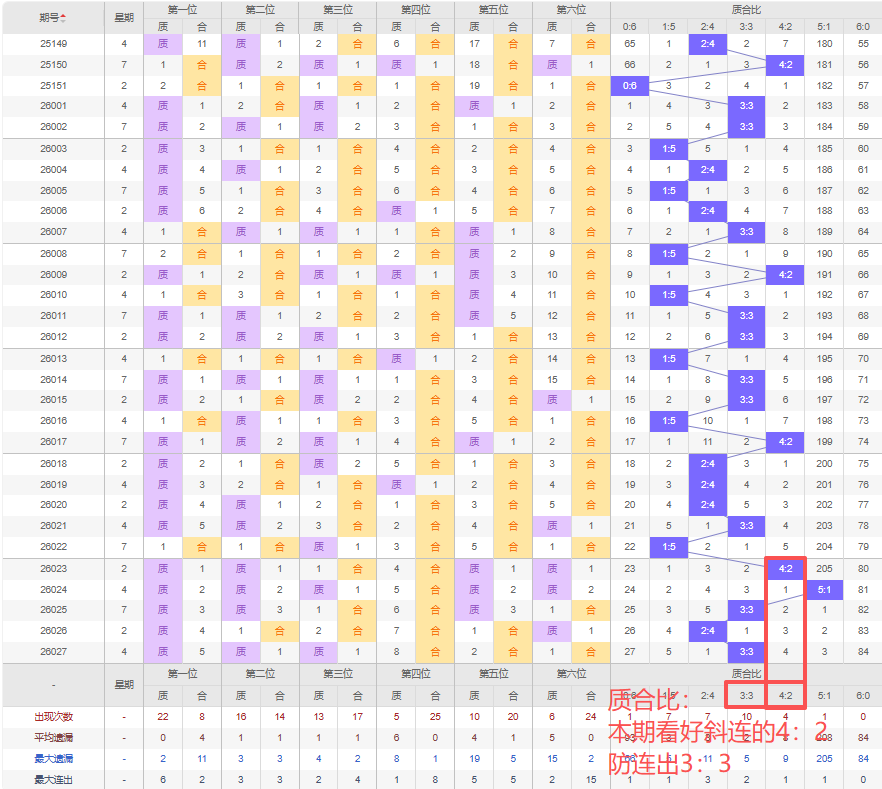
Task: Select period number 26008
Action: pos(53,254)
